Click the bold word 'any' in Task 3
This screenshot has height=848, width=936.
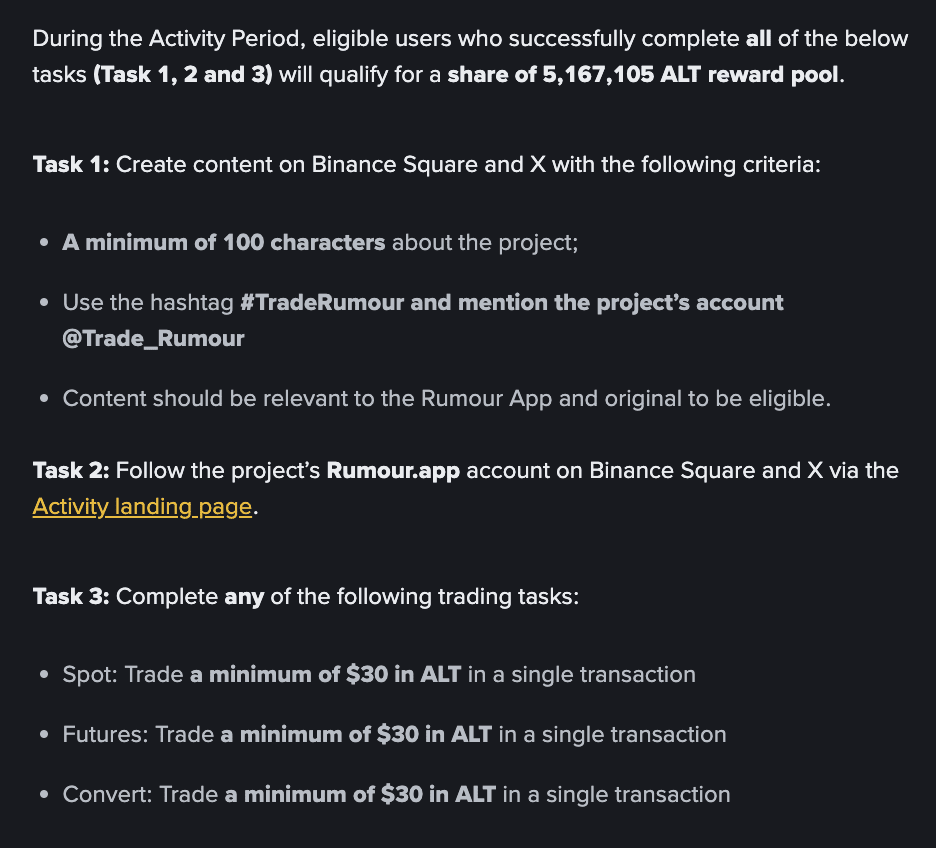click(x=244, y=597)
